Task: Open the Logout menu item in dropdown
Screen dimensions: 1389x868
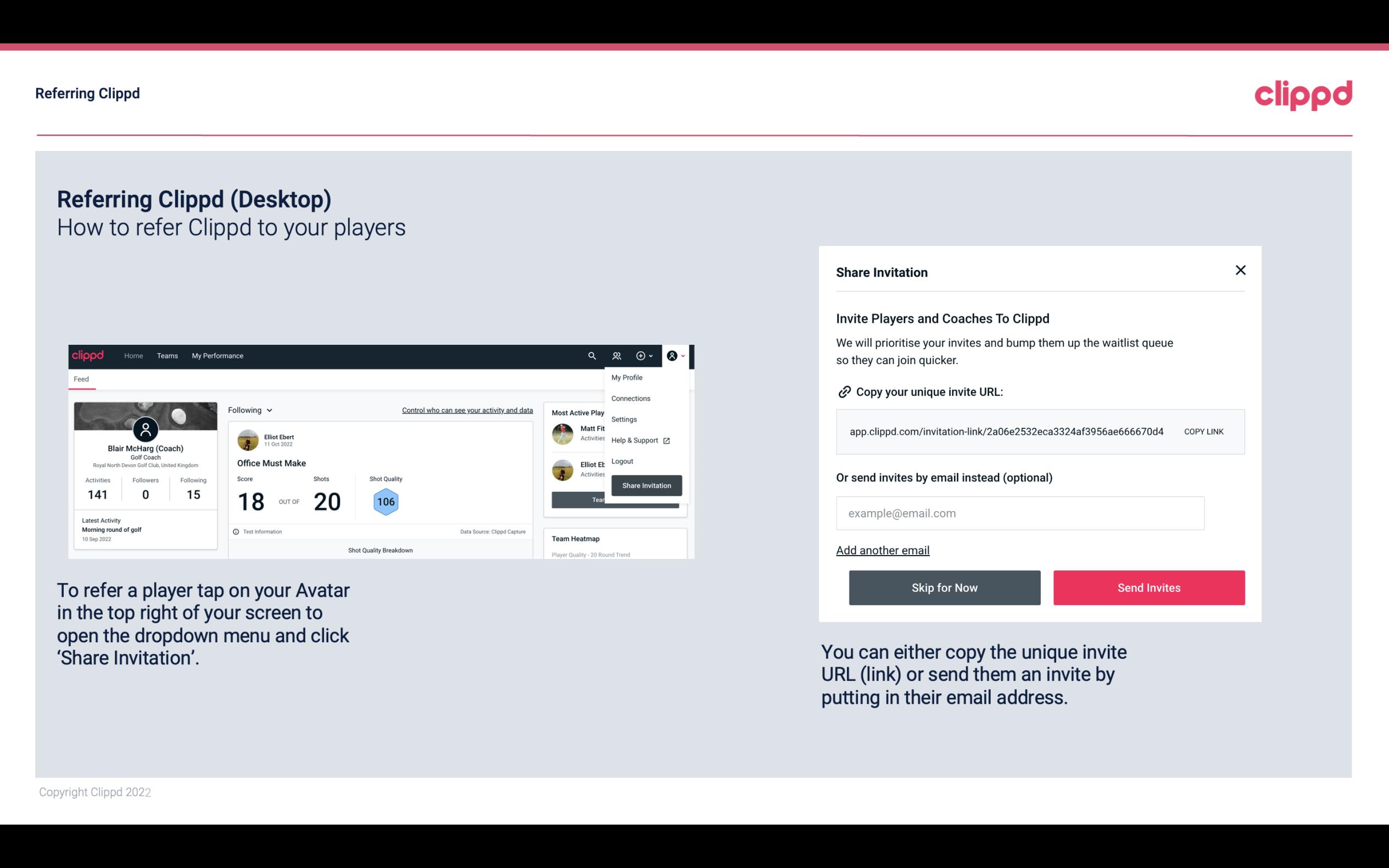Action: (622, 461)
